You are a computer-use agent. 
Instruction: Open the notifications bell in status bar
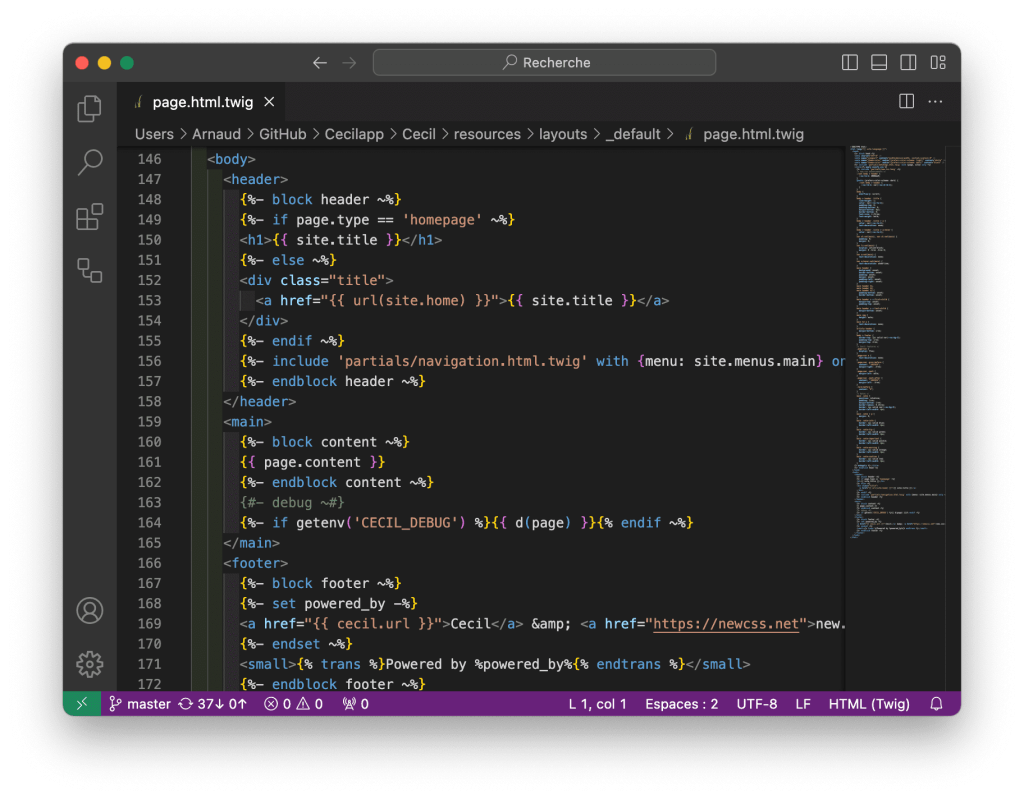tap(936, 704)
